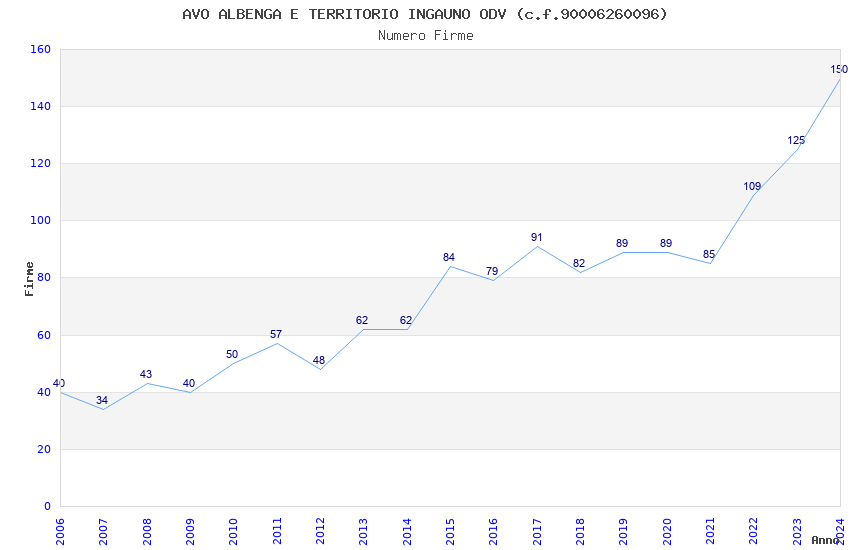Click the '80' y-axis tick label
The width and height of the screenshot is (850, 550).
(x=43, y=277)
